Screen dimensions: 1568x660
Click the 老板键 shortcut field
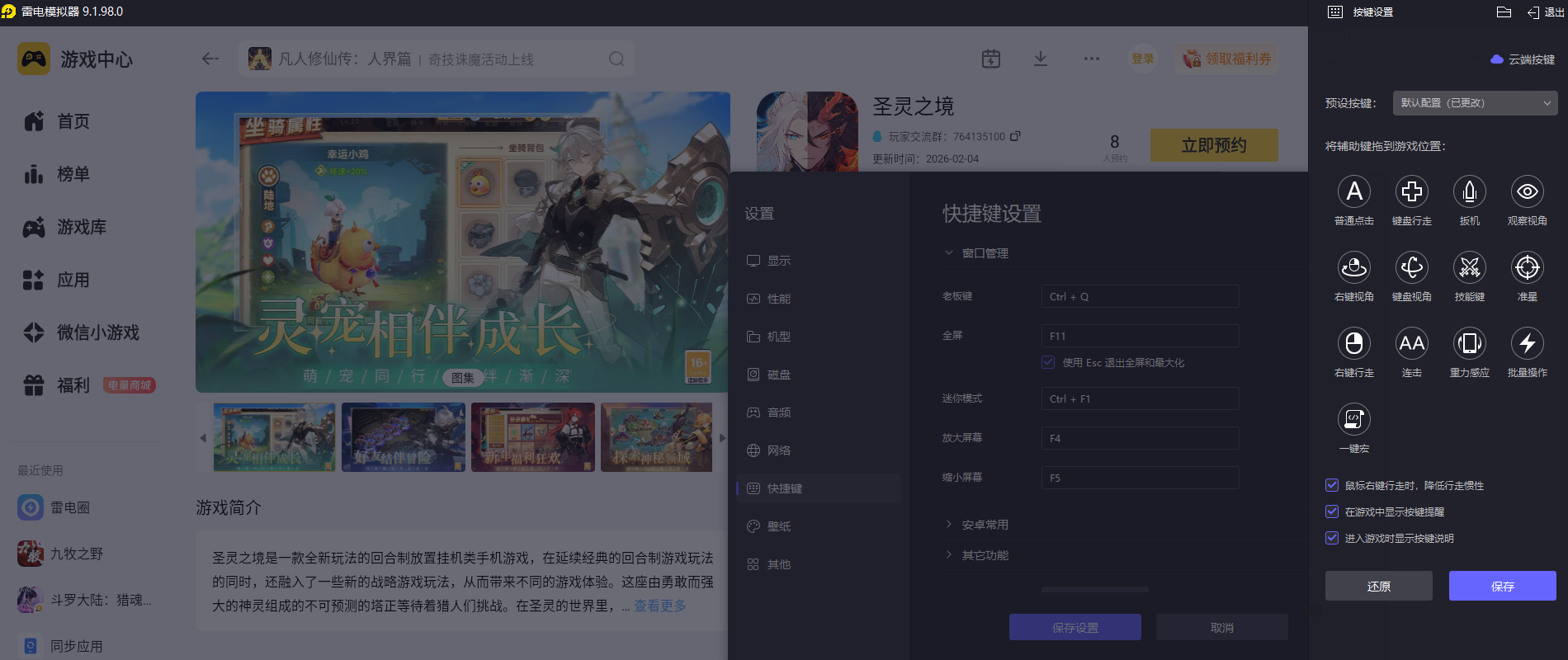[1140, 296]
